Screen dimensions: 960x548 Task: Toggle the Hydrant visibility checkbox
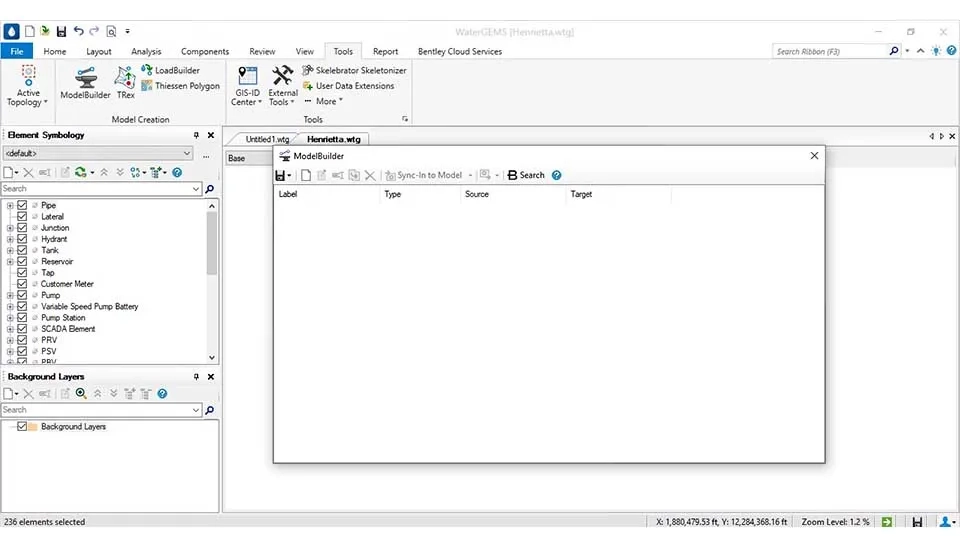click(22, 239)
